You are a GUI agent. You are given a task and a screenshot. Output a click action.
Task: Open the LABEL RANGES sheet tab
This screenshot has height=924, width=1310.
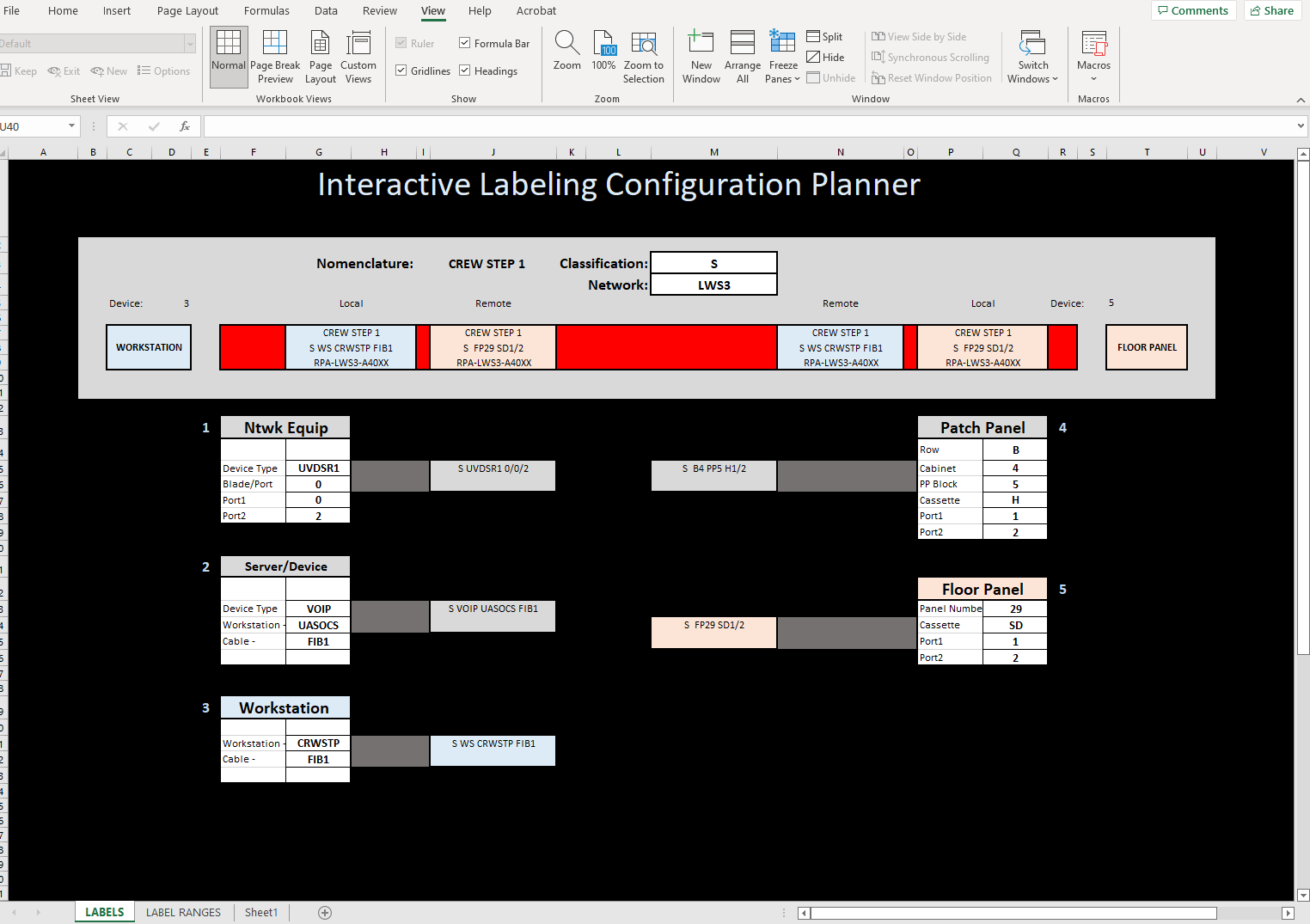tap(183, 912)
